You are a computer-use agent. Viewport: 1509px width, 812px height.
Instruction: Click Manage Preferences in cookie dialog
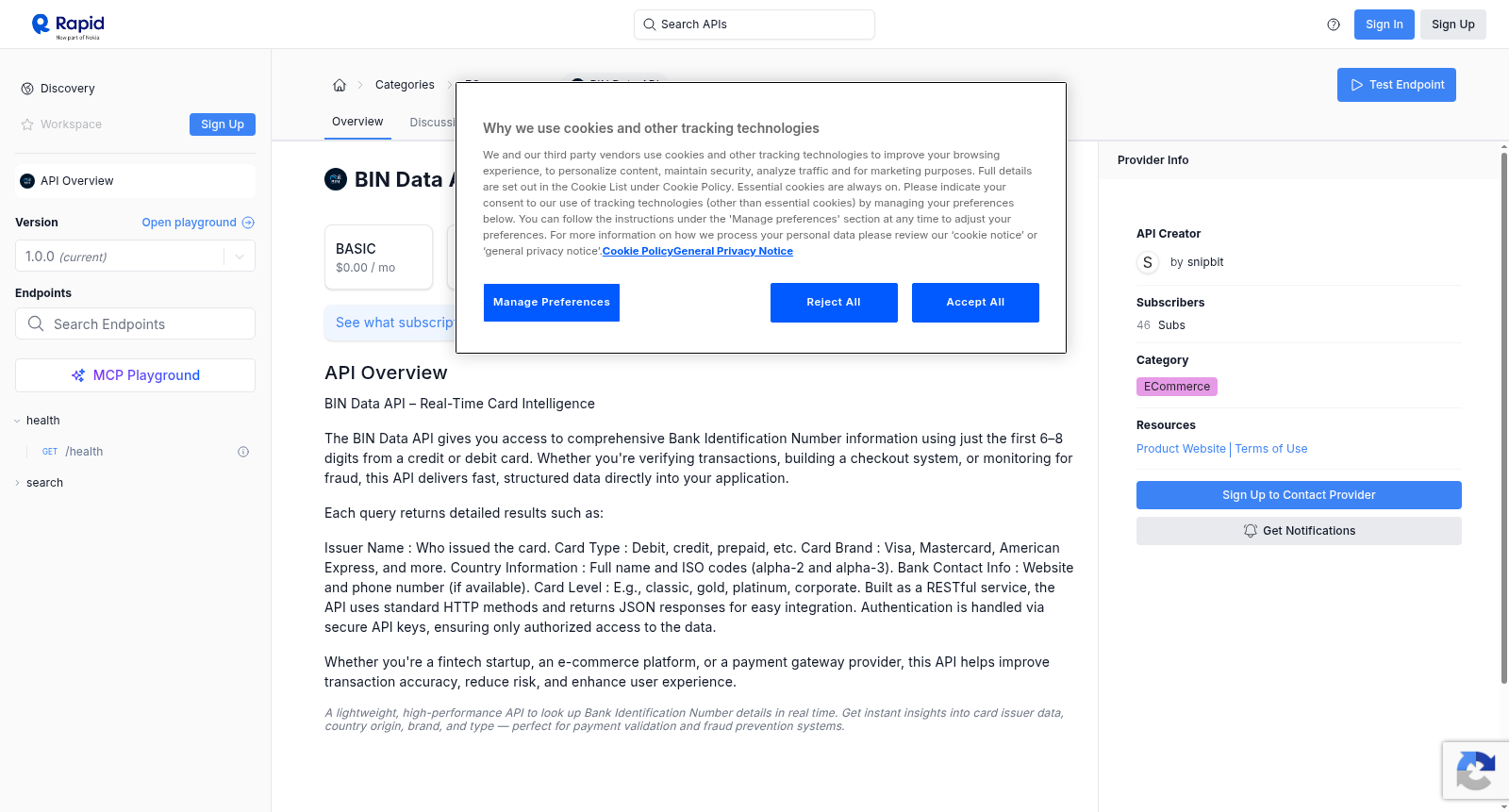[552, 303]
